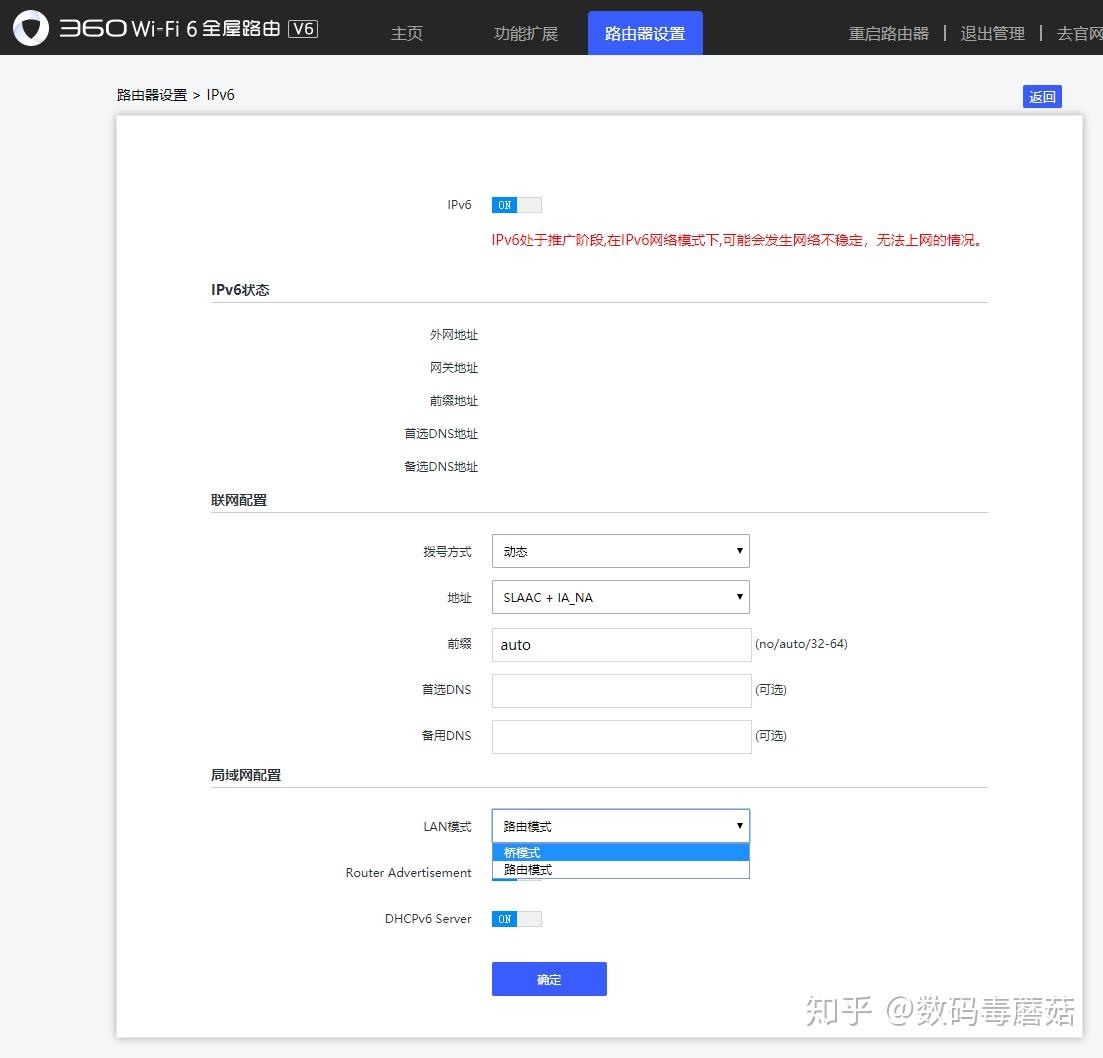Focus the 前缀 input containing auto
1103x1058 pixels.
pyautogui.click(x=621, y=645)
